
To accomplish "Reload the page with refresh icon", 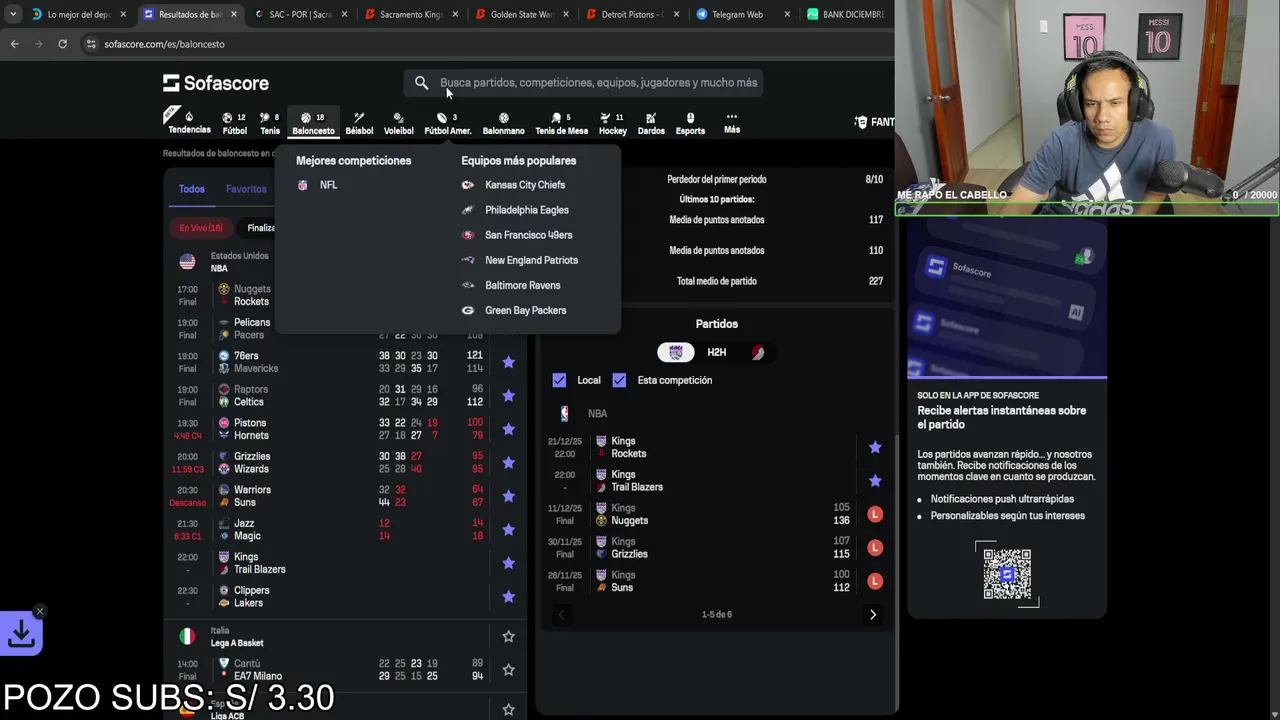I will pos(62,44).
